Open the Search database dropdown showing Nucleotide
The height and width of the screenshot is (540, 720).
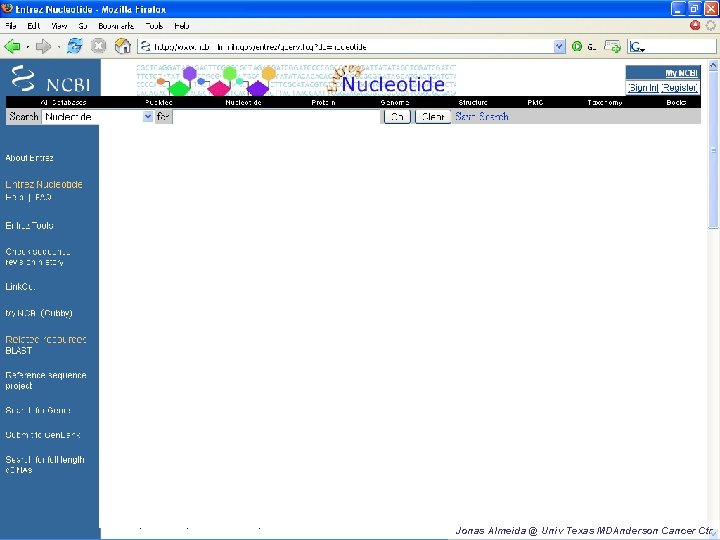click(97, 117)
